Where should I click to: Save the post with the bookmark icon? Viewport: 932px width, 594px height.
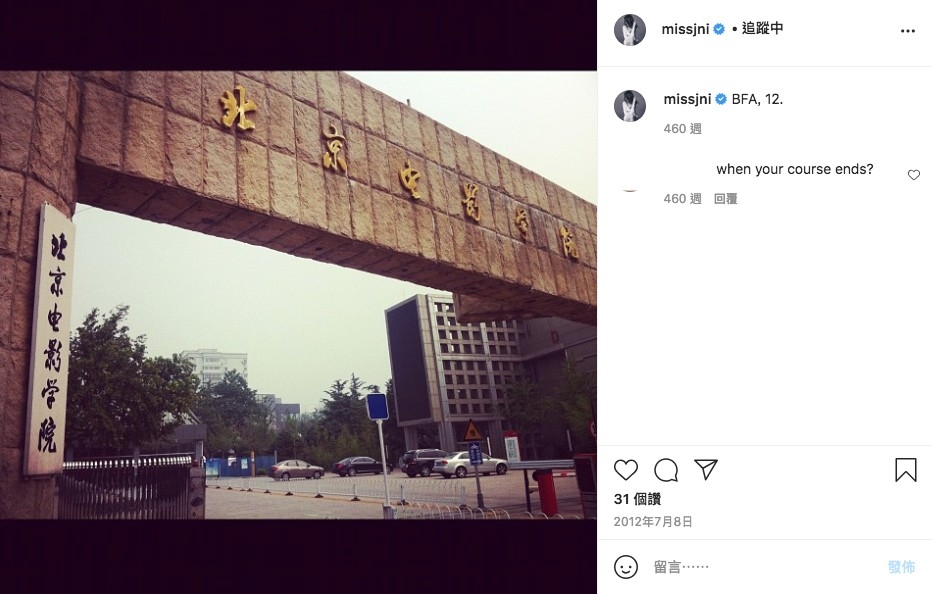pyautogui.click(x=906, y=470)
